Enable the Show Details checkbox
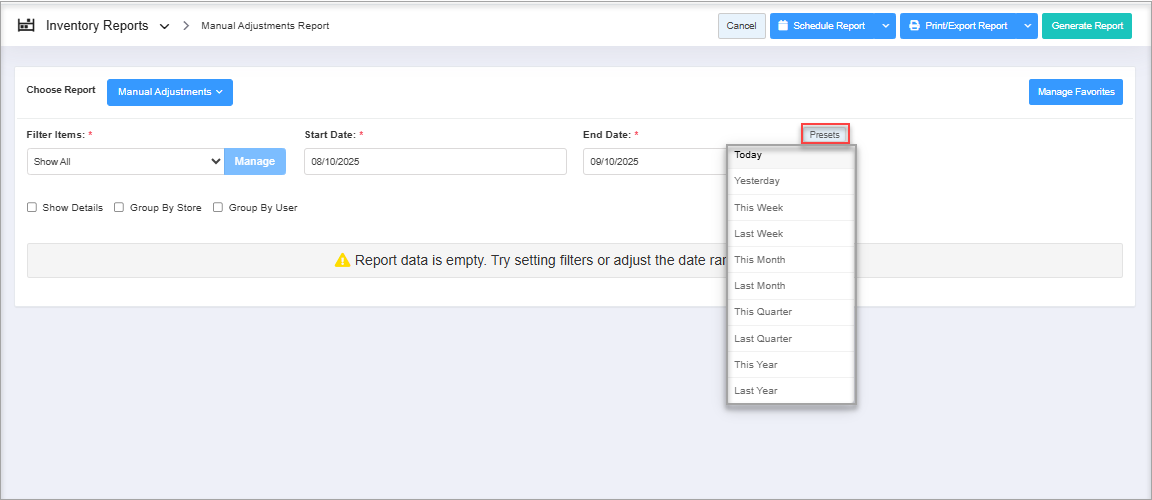 tap(32, 208)
